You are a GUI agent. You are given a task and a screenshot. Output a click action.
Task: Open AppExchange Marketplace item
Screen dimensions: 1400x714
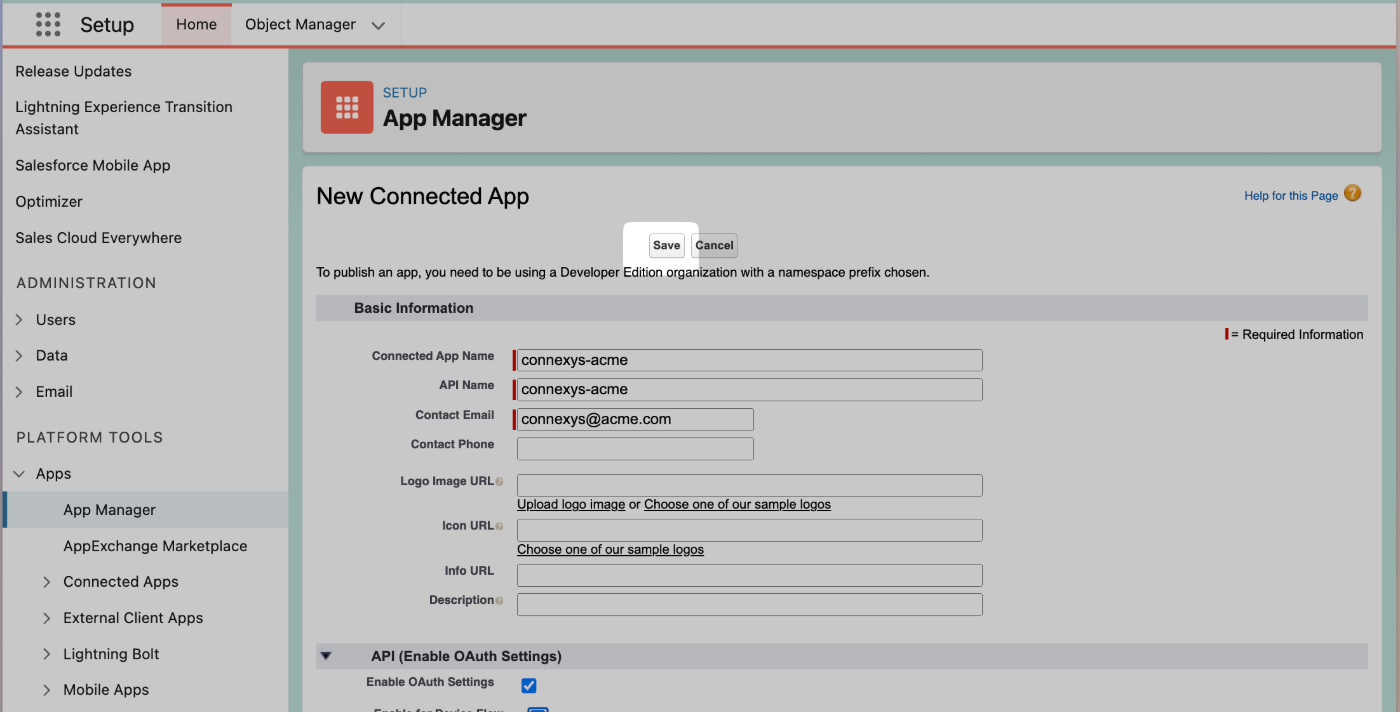[155, 546]
